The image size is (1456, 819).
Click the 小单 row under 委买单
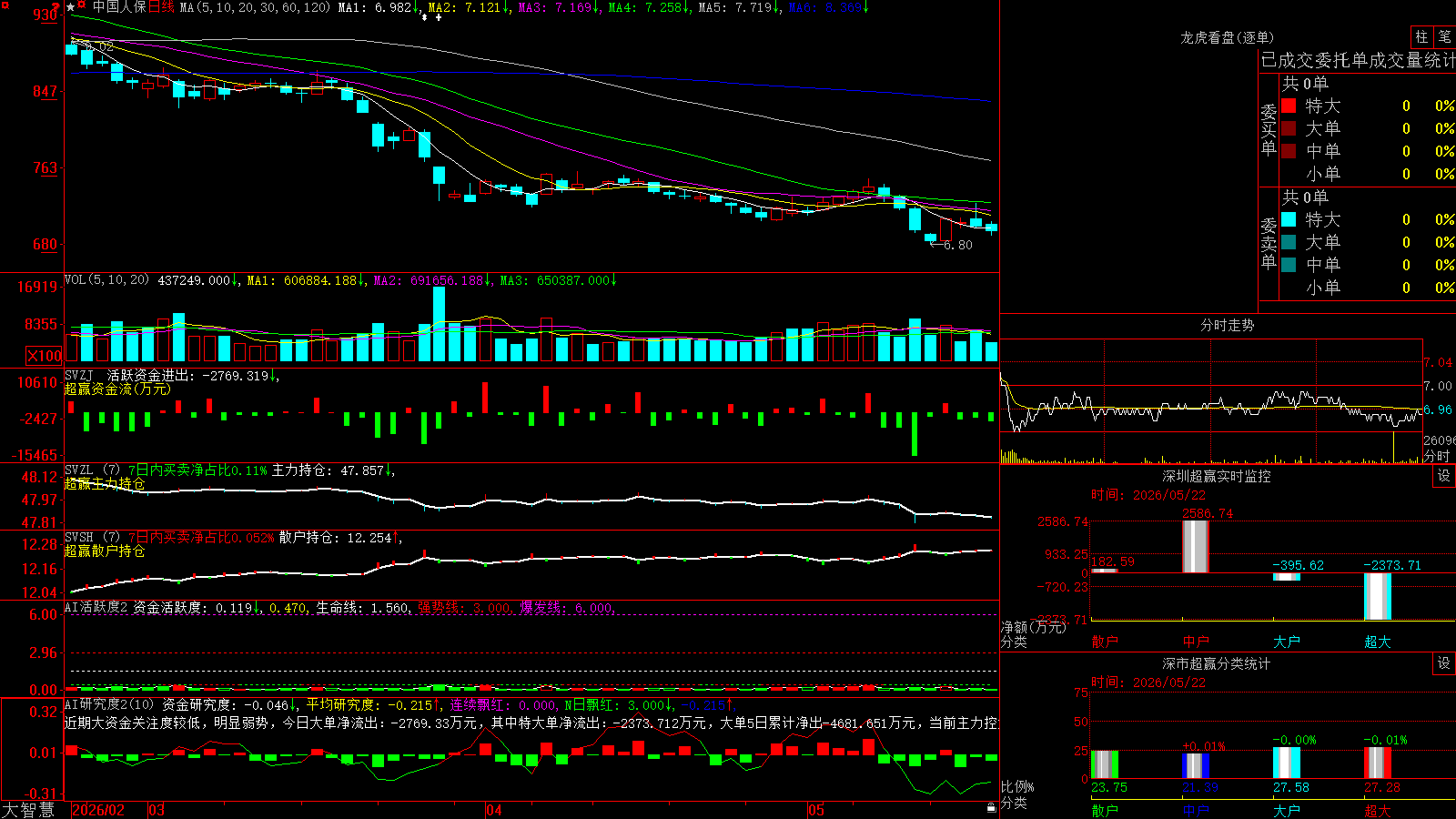pyautogui.click(x=1368, y=174)
